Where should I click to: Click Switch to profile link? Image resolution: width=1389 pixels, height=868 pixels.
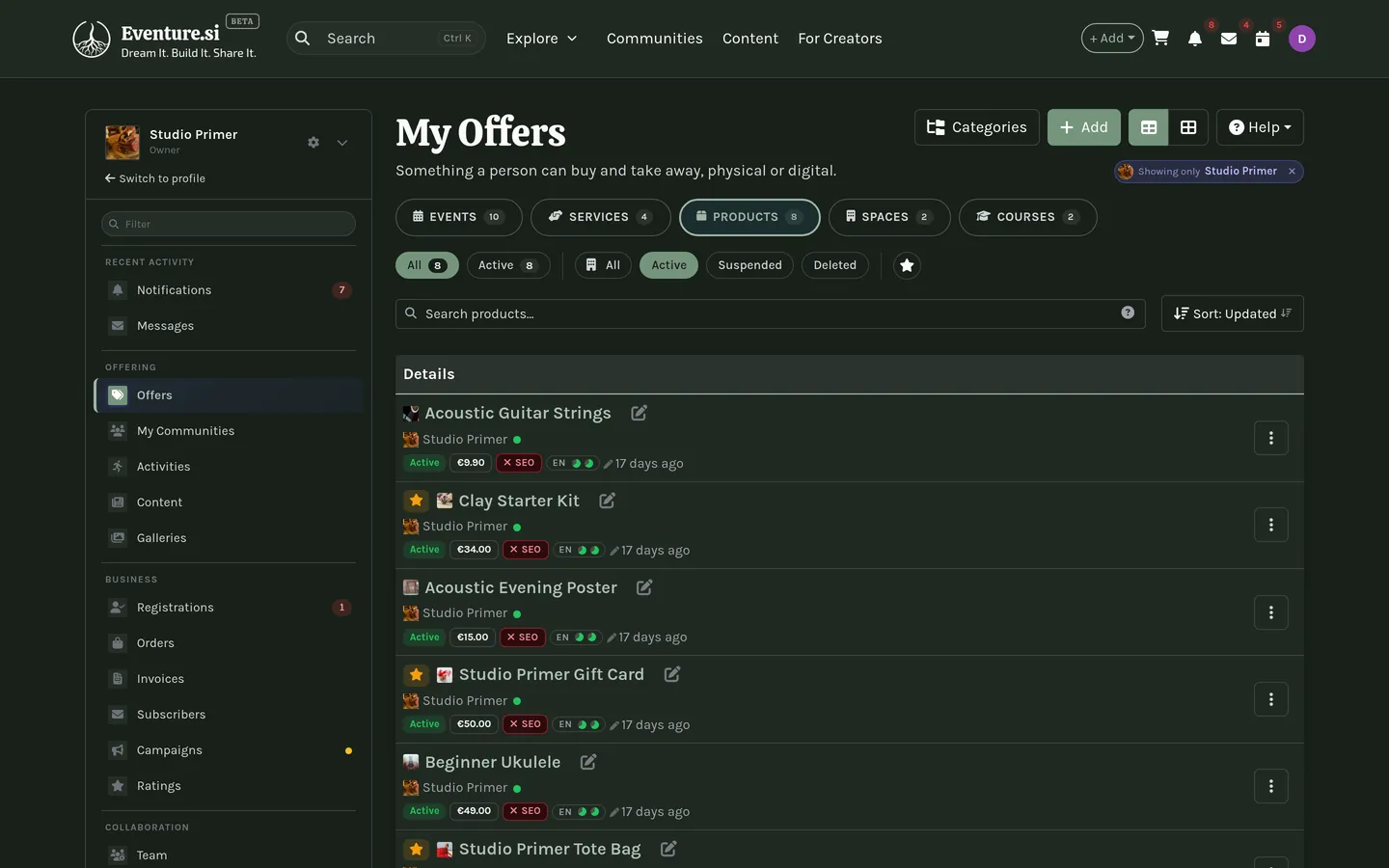[155, 178]
